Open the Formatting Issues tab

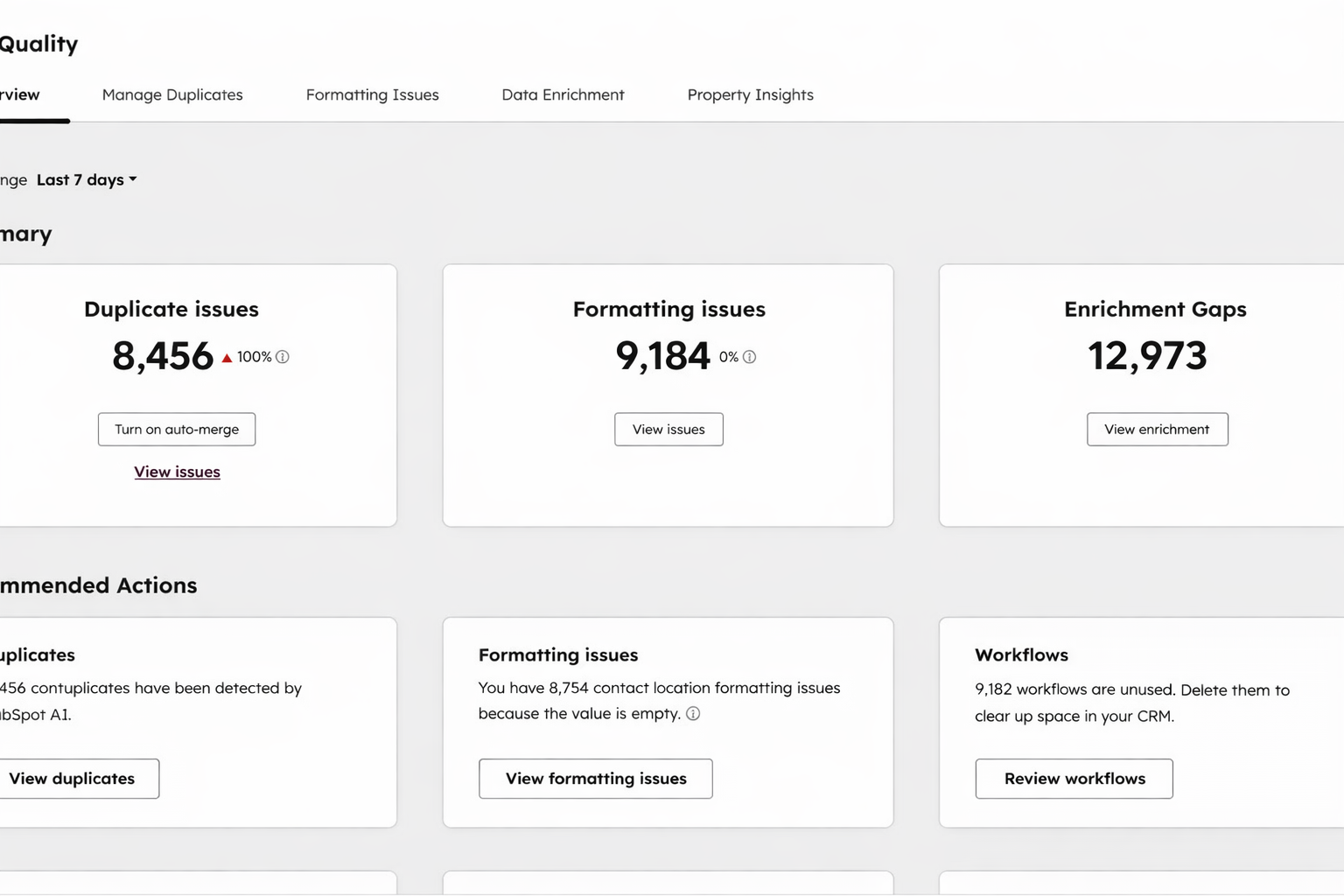(372, 94)
